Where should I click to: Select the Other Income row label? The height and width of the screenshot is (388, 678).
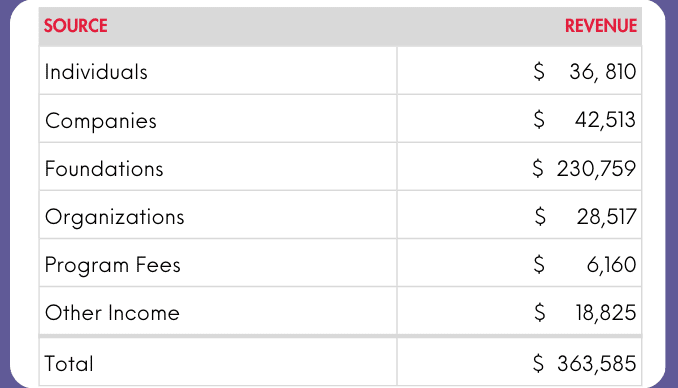[x=112, y=312]
